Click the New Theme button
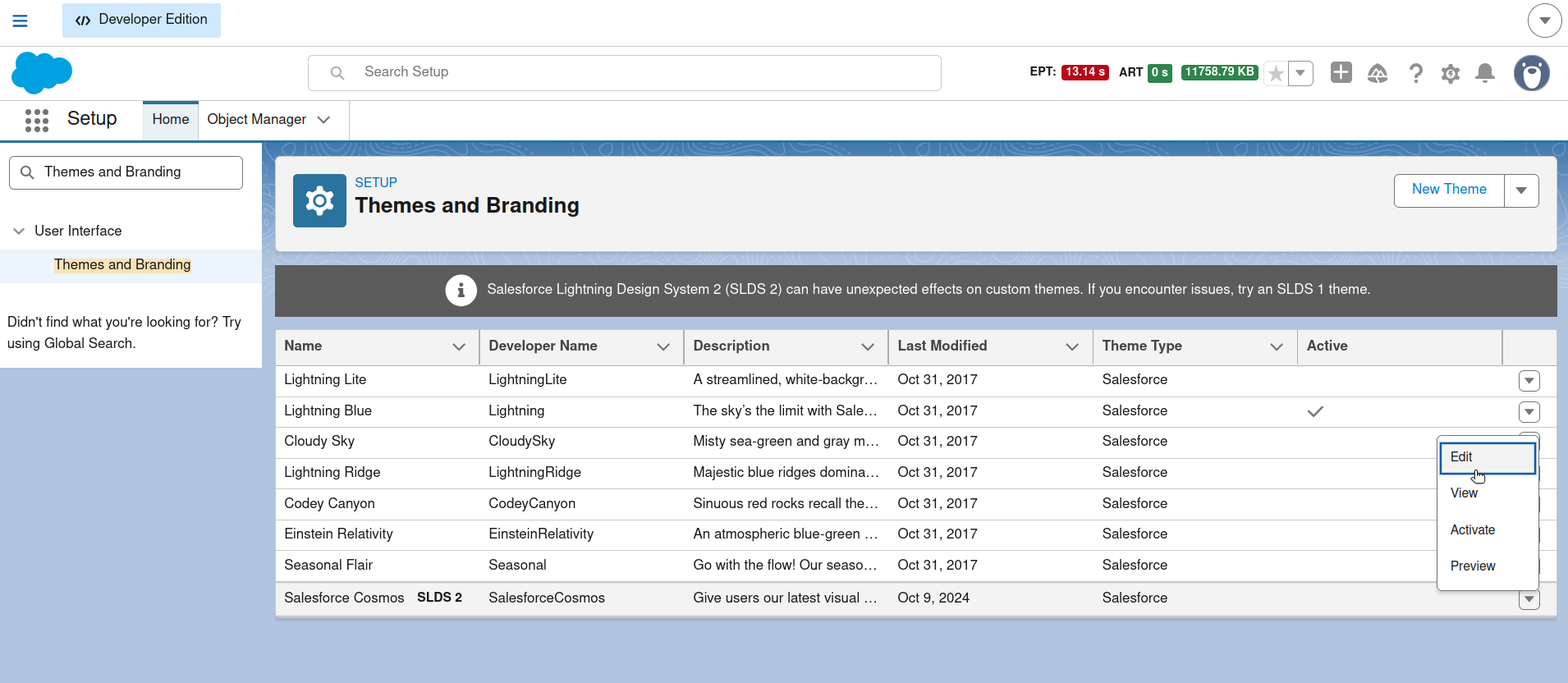 [x=1449, y=190]
